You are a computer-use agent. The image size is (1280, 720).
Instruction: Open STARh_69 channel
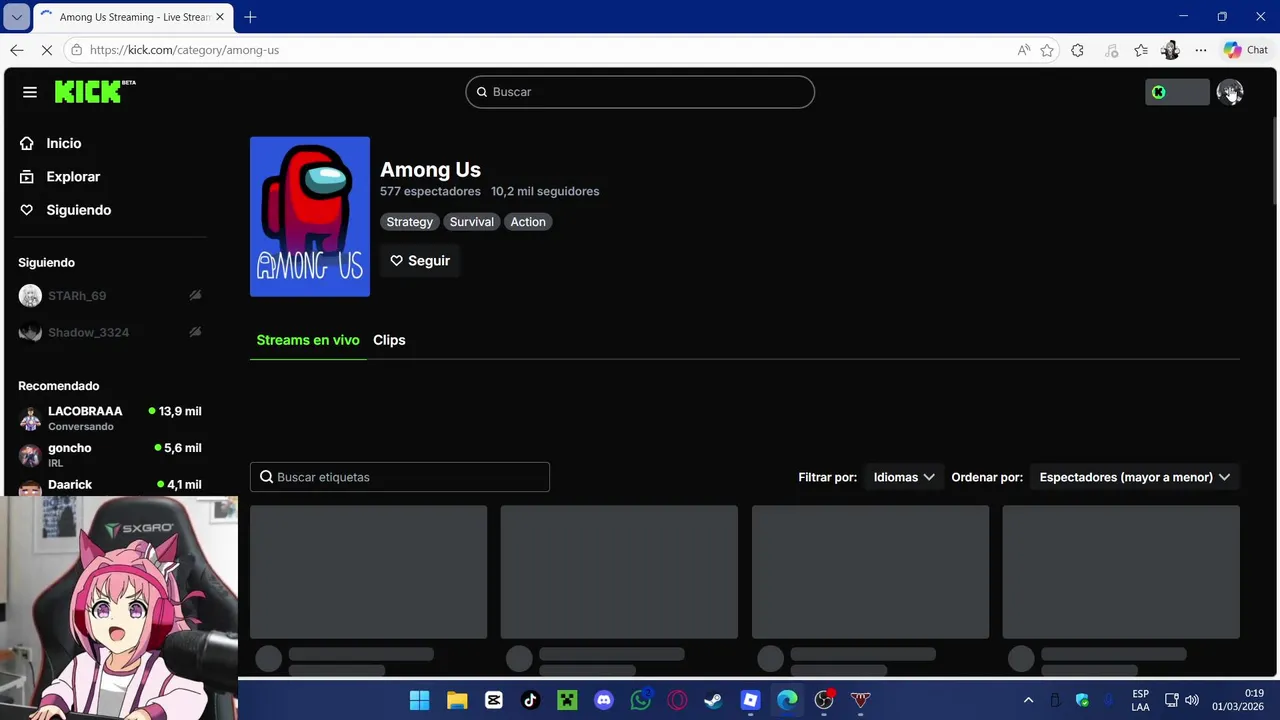[x=77, y=296]
